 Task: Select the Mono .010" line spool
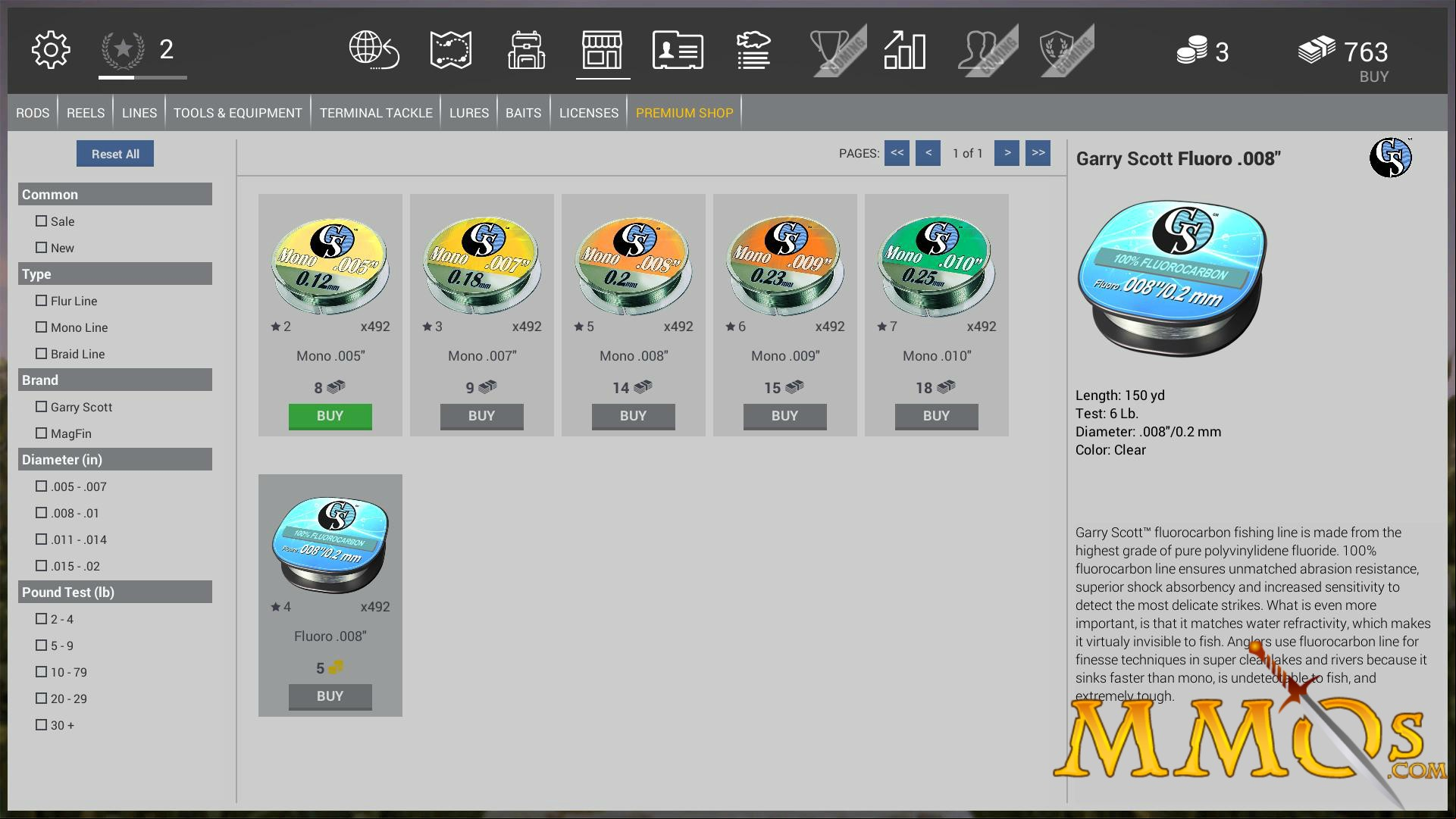[x=937, y=267]
